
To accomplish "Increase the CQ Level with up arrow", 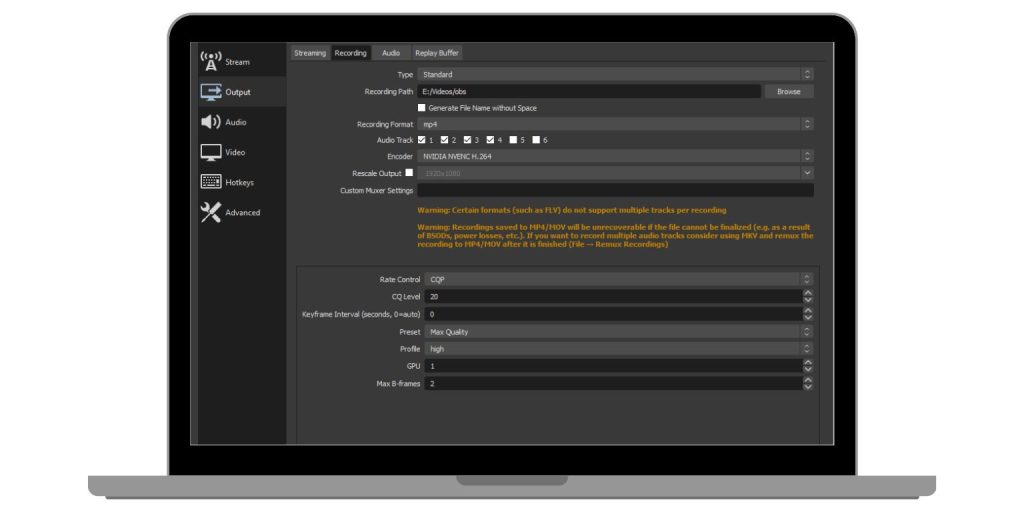I will (x=808, y=293).
